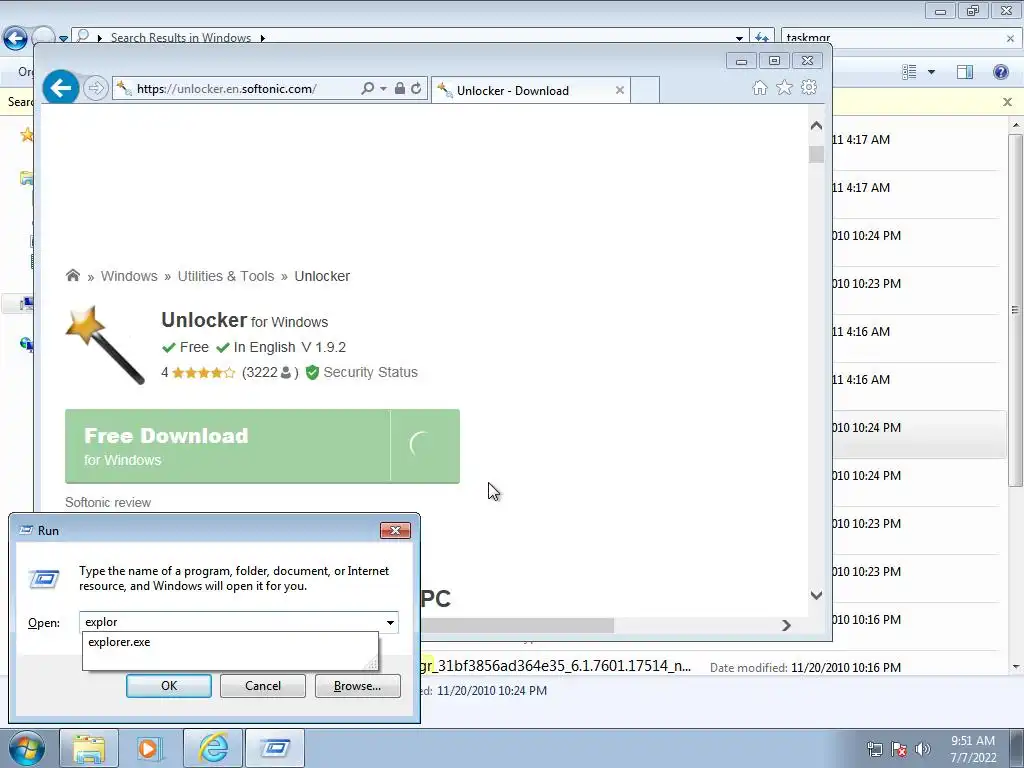Screen dimensions: 1024x768
Task: Click Search Results in Windows breadcrumb
Action: click(x=181, y=38)
